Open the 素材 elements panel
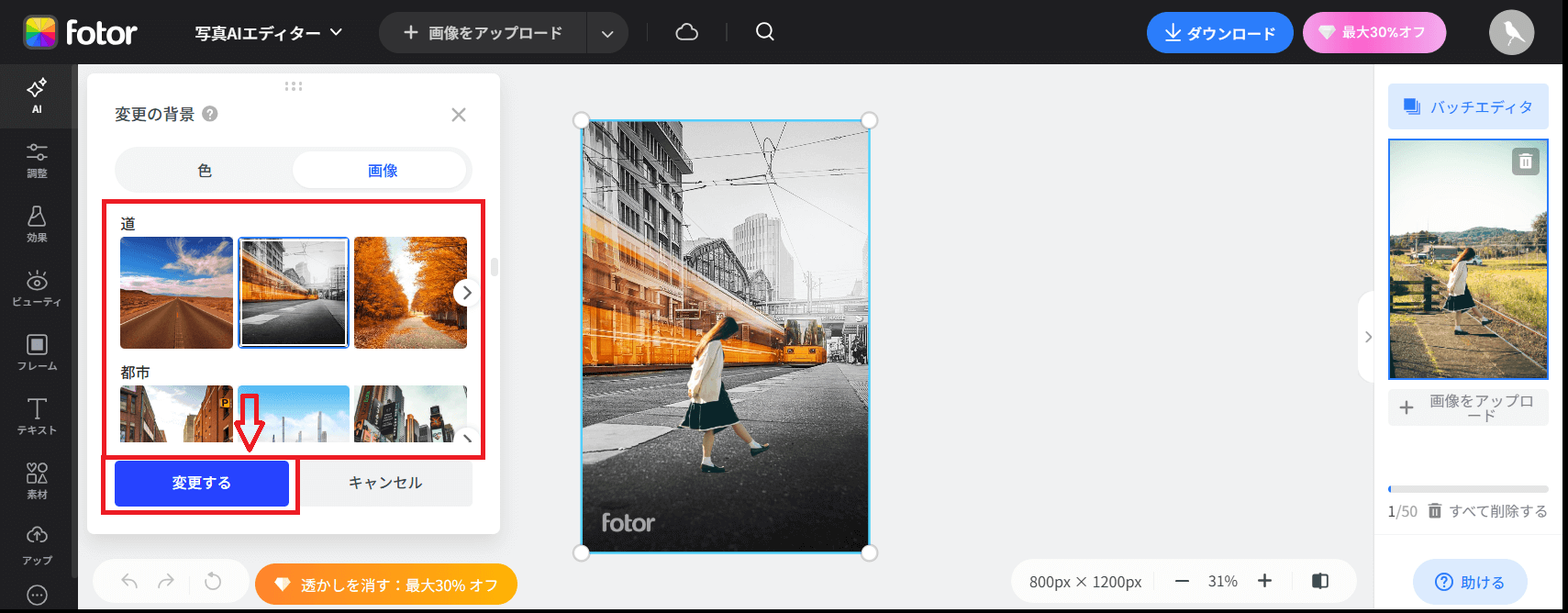Image resolution: width=1568 pixels, height=613 pixels. (x=37, y=481)
